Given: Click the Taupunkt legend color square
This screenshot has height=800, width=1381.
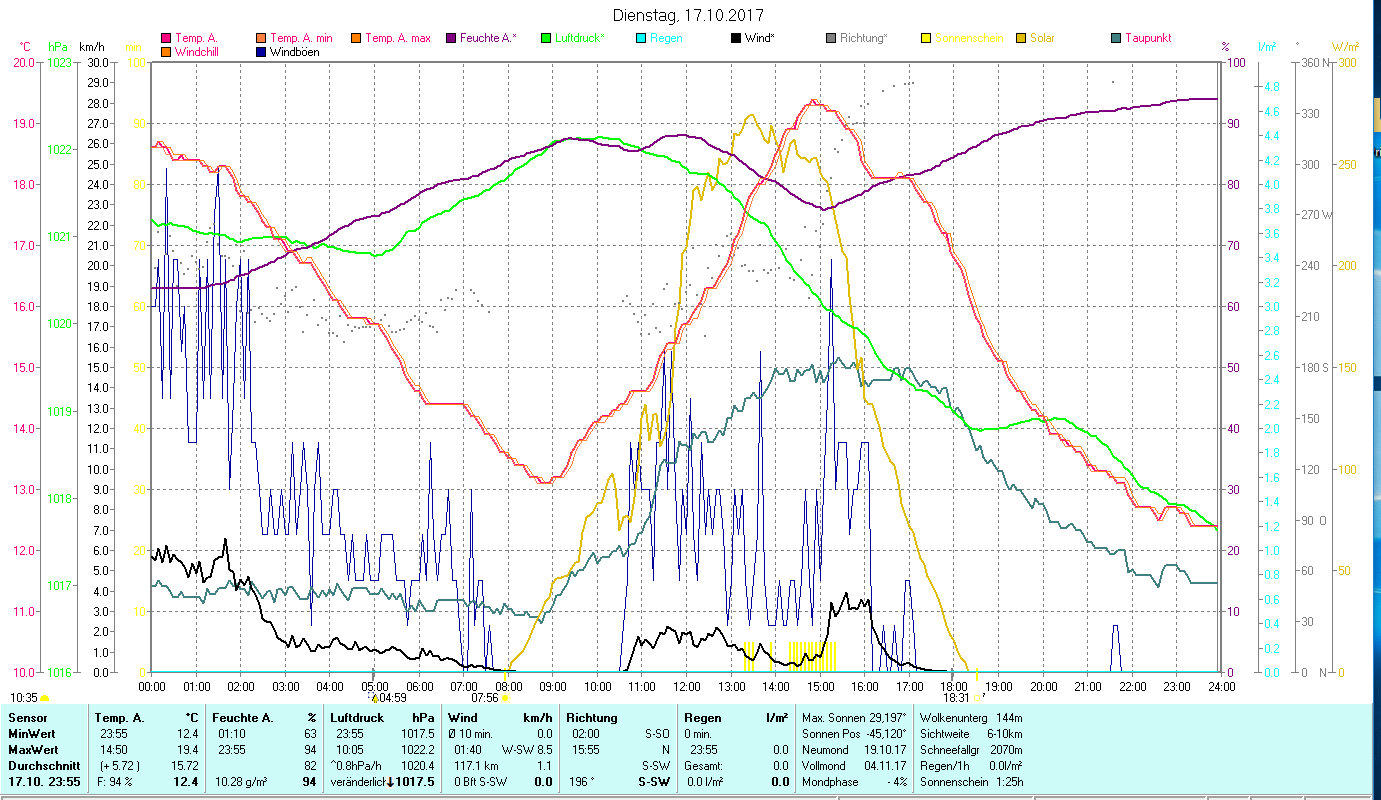Looking at the screenshot, I should 1115,38.
